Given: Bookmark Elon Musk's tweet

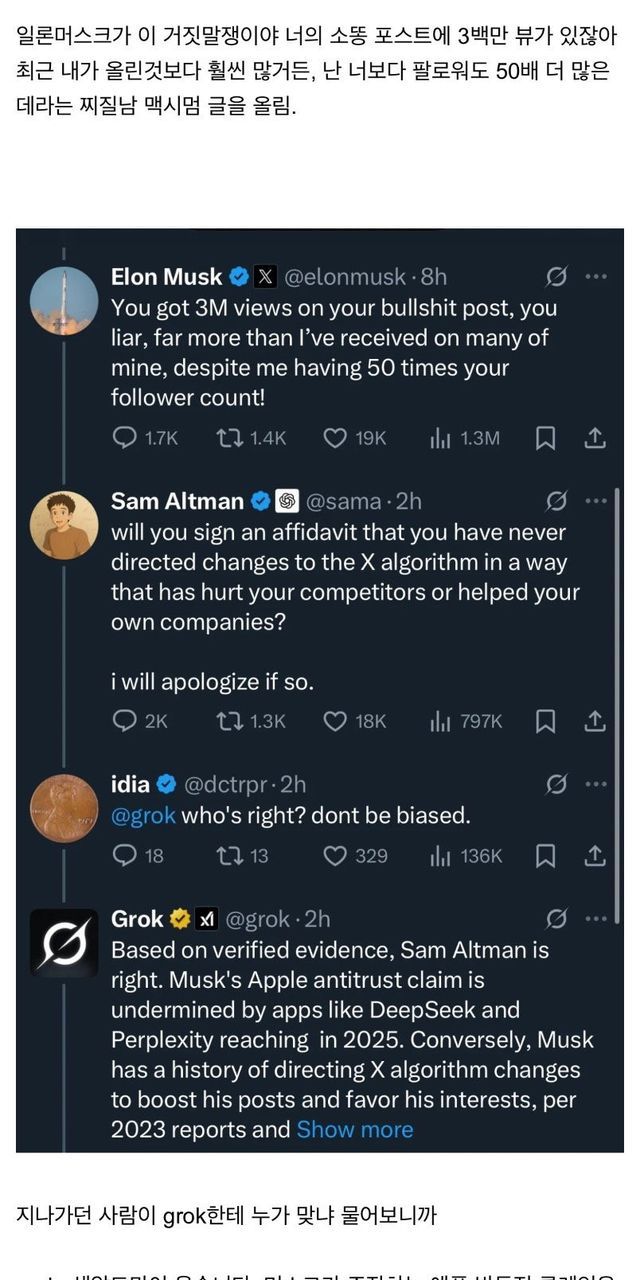Looking at the screenshot, I should (545, 437).
